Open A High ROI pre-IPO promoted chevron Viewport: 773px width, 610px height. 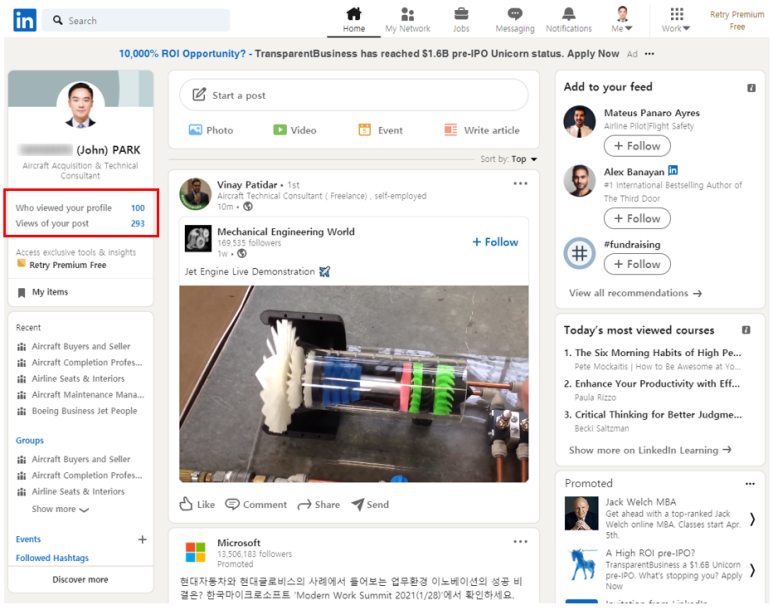point(752,570)
